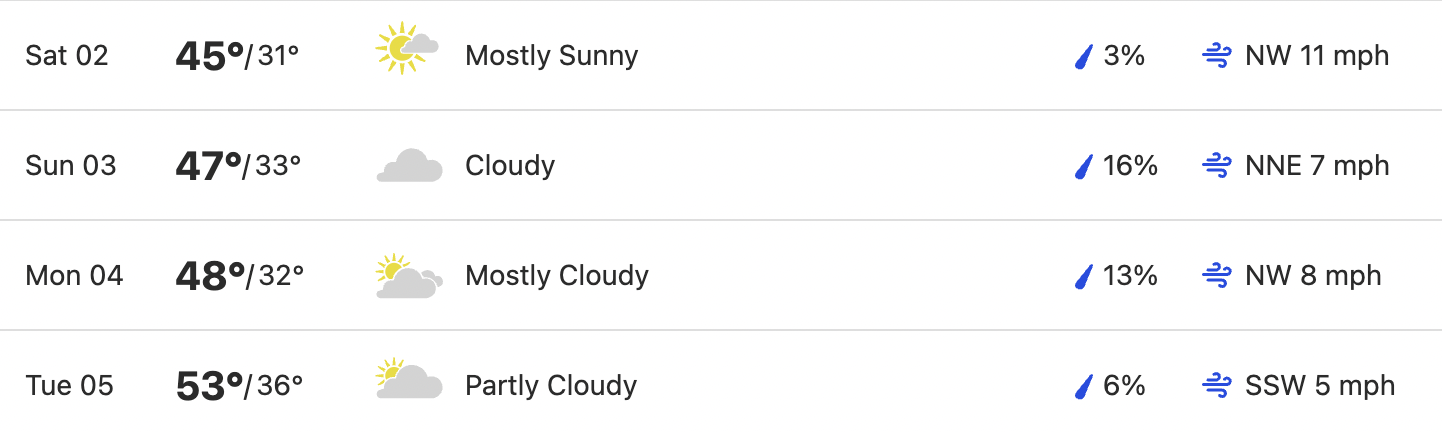Screen dimensions: 1442x432
Task: Click the raindrop icon next to 3%
Action: (x=1082, y=56)
